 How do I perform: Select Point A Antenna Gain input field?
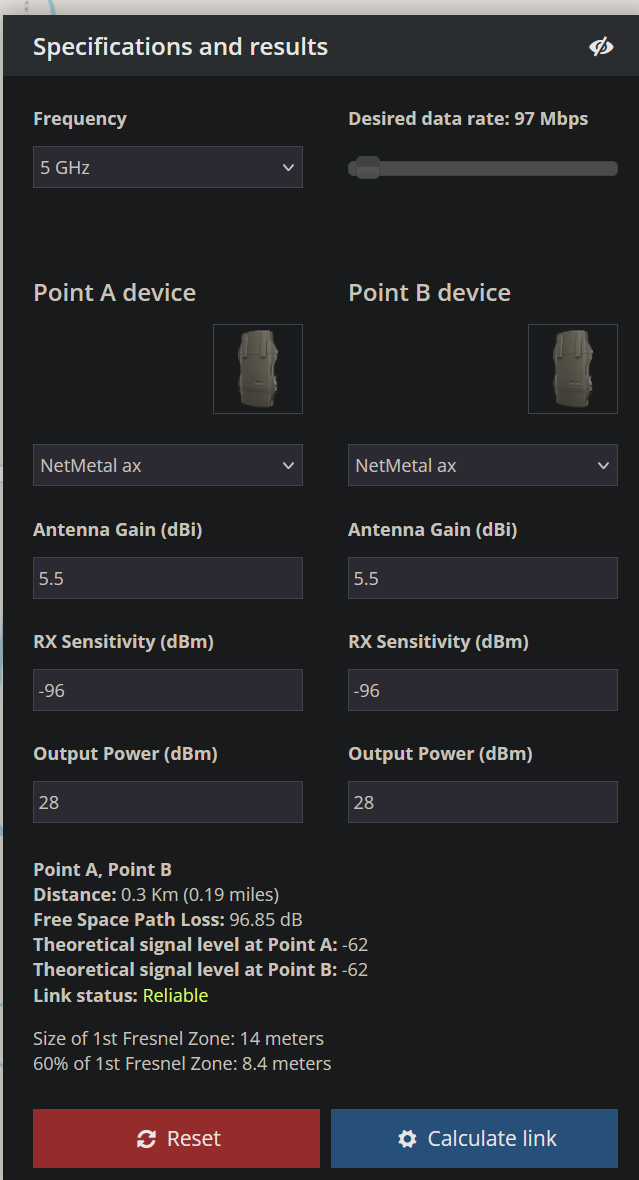point(167,578)
